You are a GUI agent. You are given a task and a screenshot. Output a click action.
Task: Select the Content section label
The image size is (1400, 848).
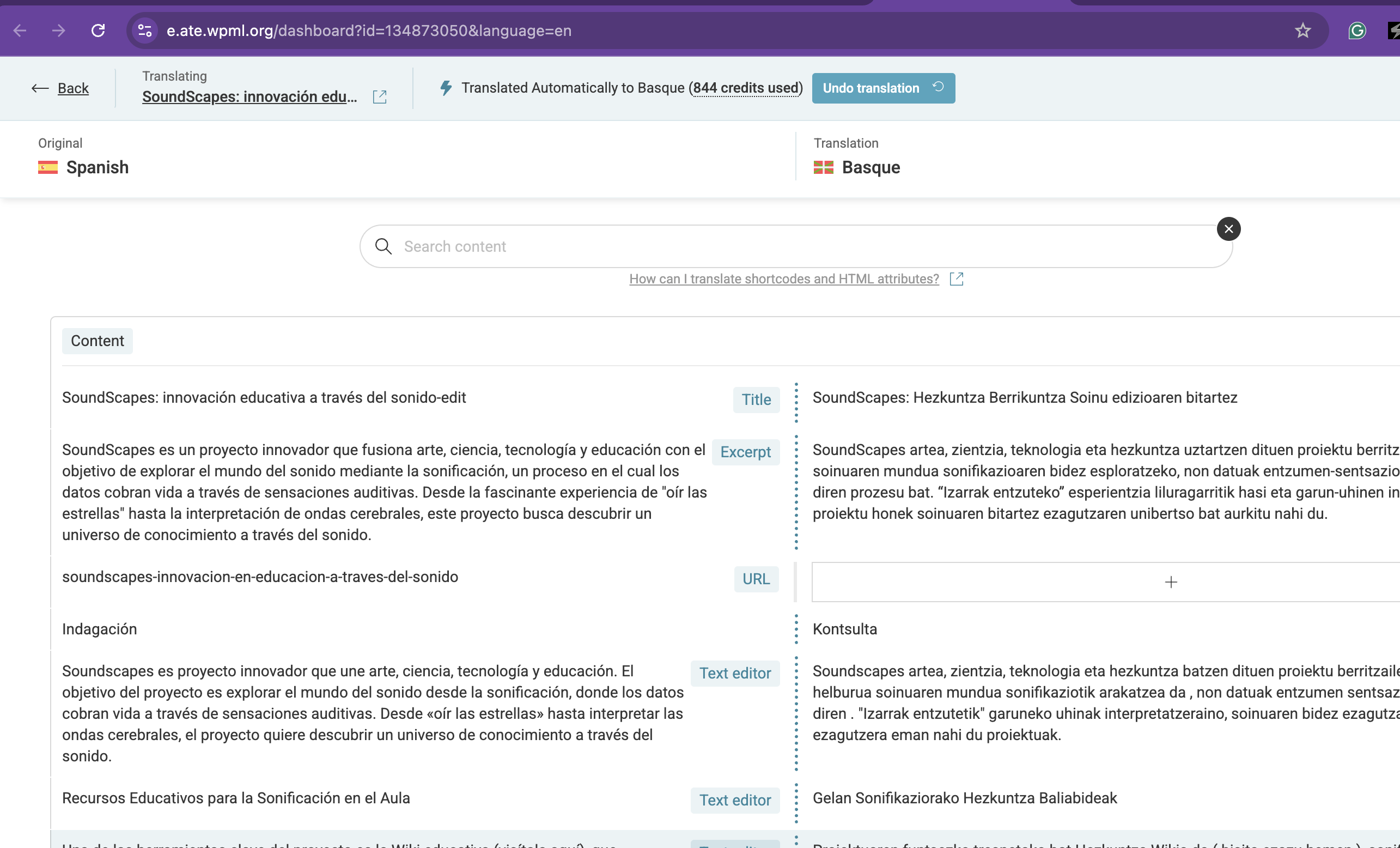[x=97, y=341]
